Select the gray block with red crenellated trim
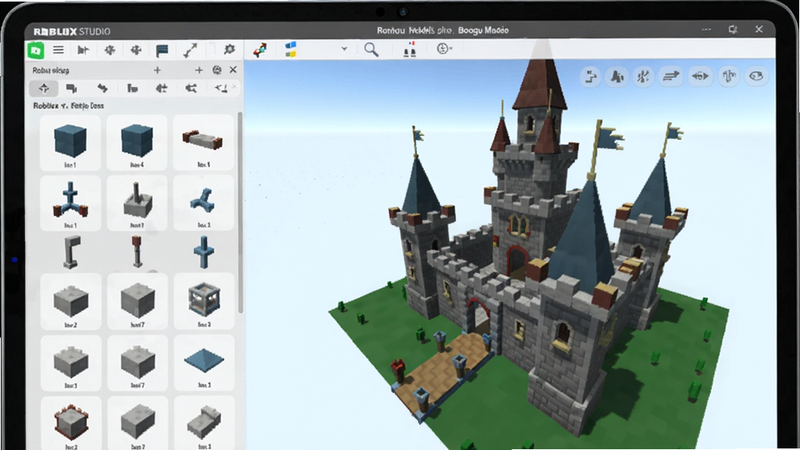The image size is (800, 450). click(71, 423)
